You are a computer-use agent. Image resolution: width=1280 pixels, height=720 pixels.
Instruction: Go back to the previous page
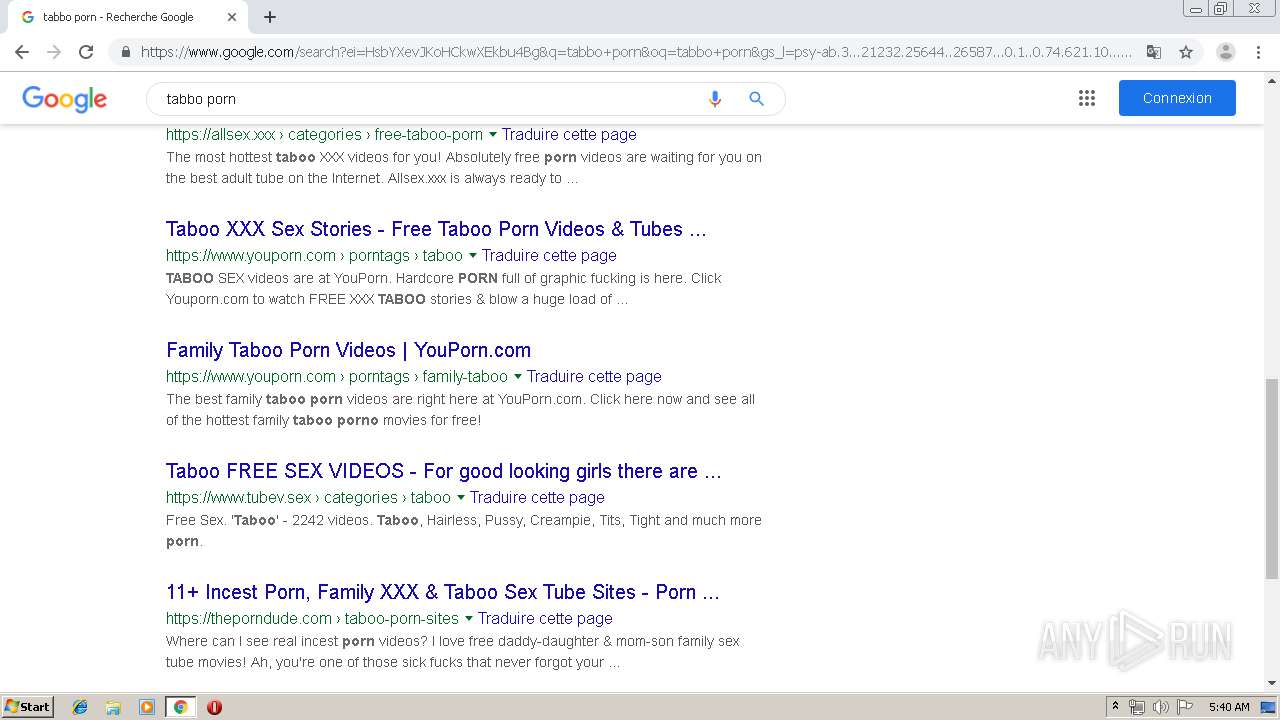click(22, 52)
